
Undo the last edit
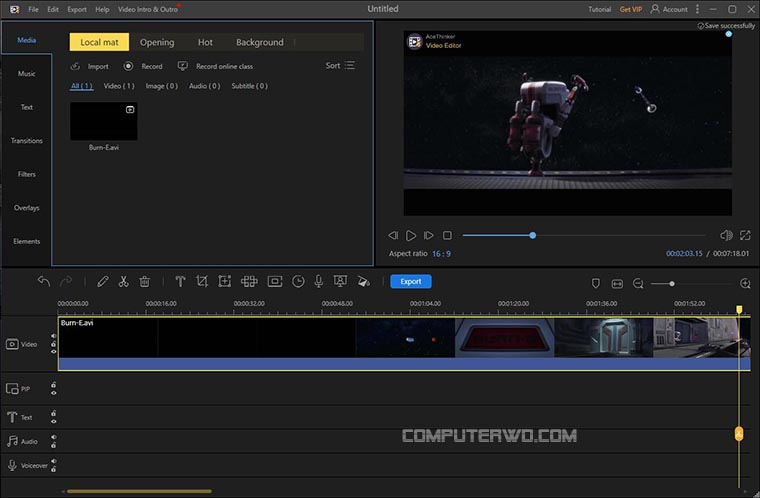[x=44, y=281]
